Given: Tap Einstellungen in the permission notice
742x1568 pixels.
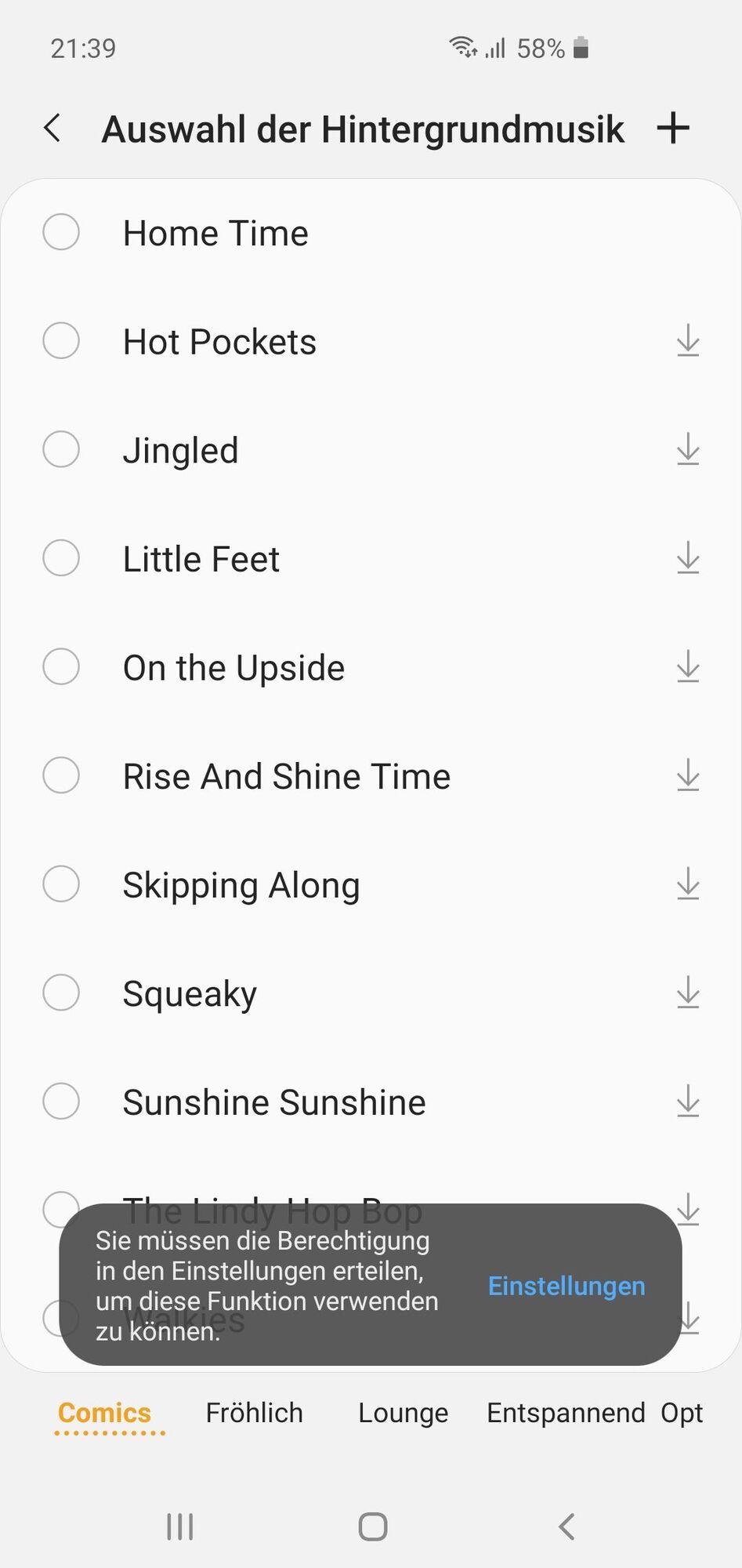Looking at the screenshot, I should coord(566,1286).
